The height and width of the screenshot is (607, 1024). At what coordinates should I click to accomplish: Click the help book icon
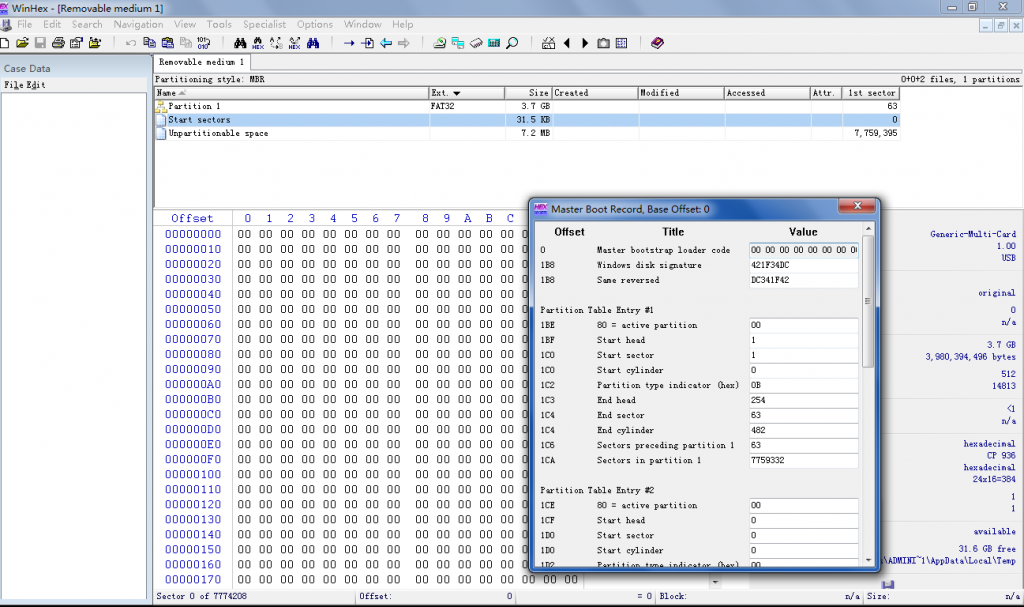click(657, 43)
